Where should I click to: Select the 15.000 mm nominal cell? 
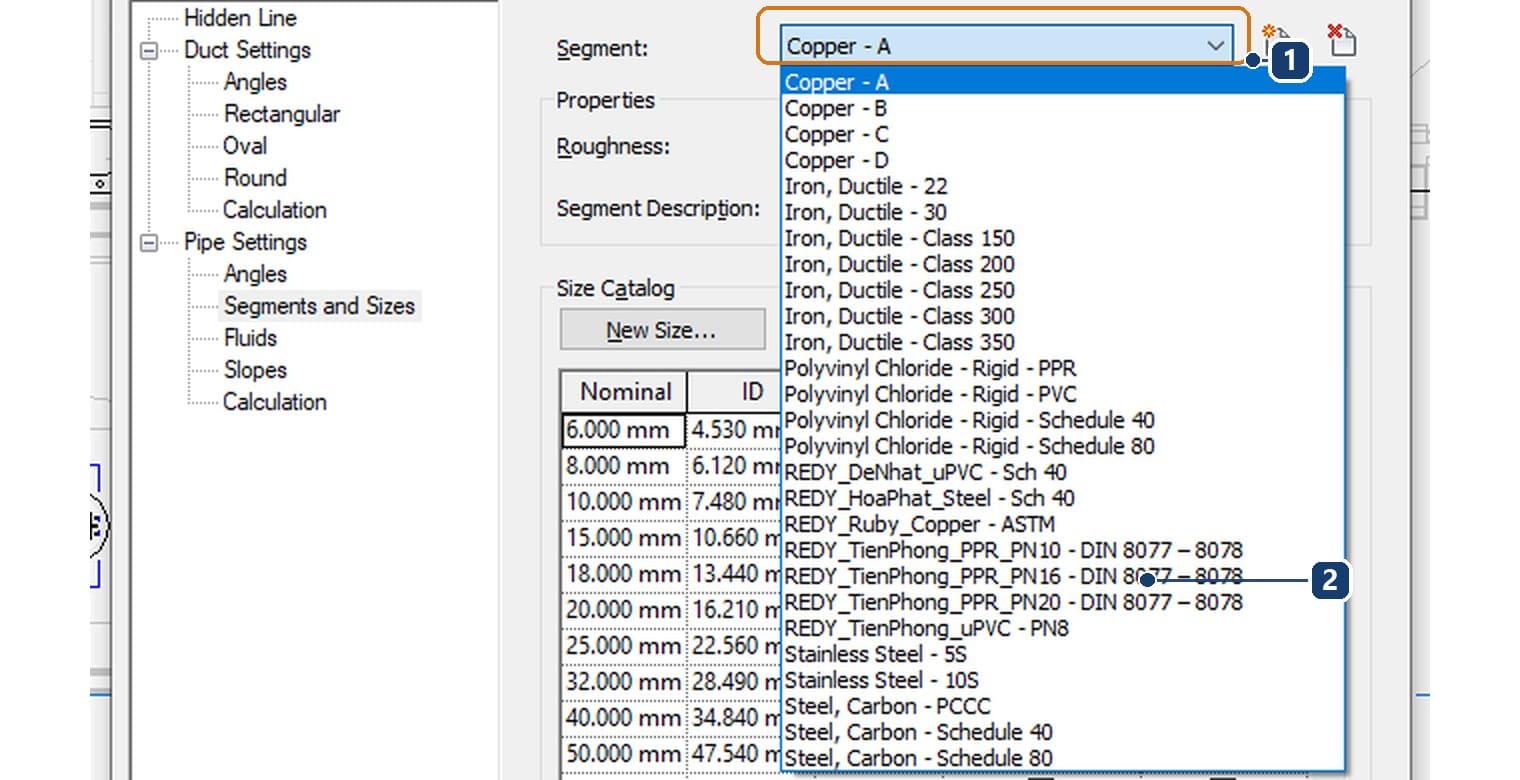tap(624, 538)
